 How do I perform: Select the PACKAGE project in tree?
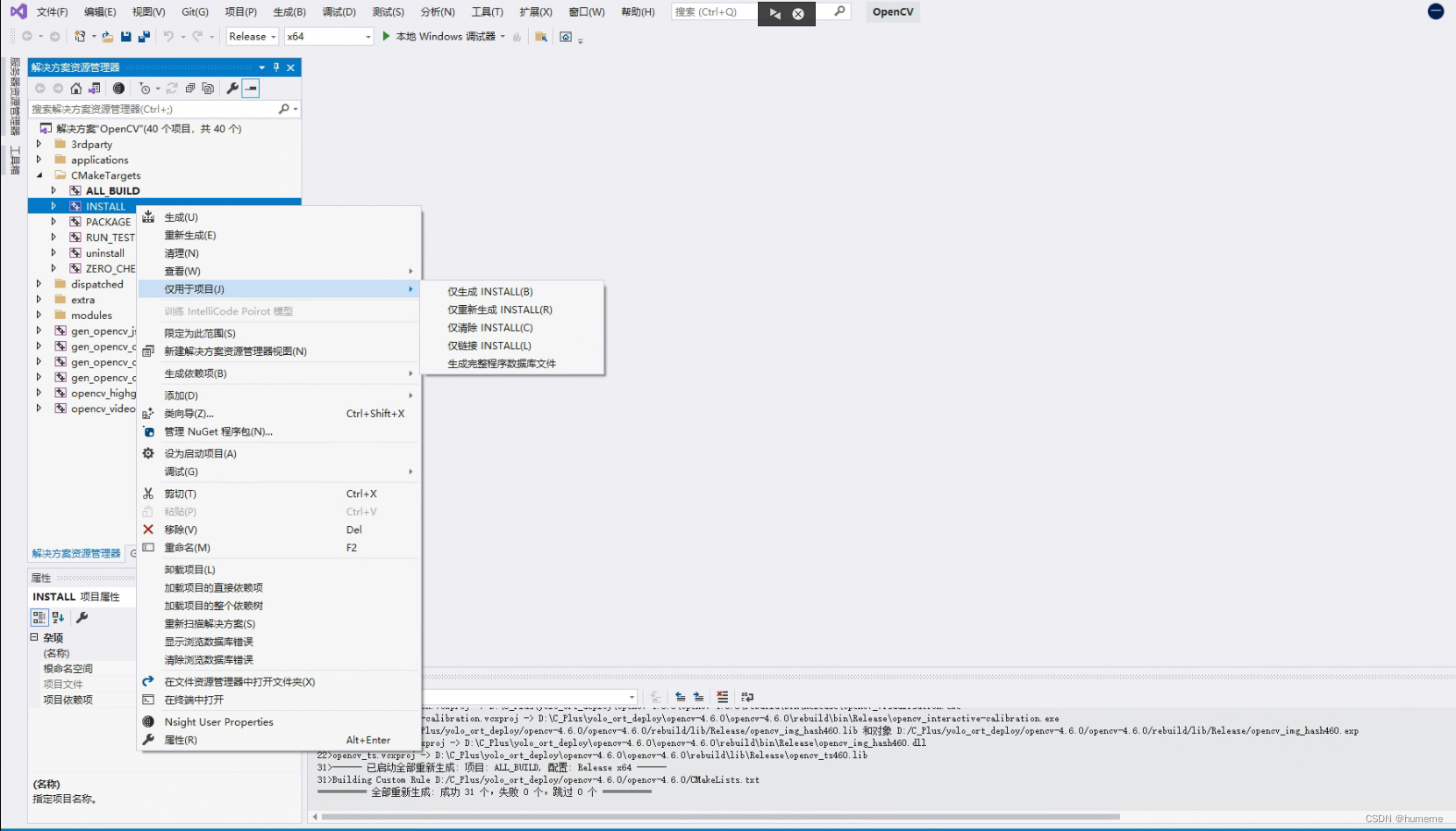click(108, 222)
